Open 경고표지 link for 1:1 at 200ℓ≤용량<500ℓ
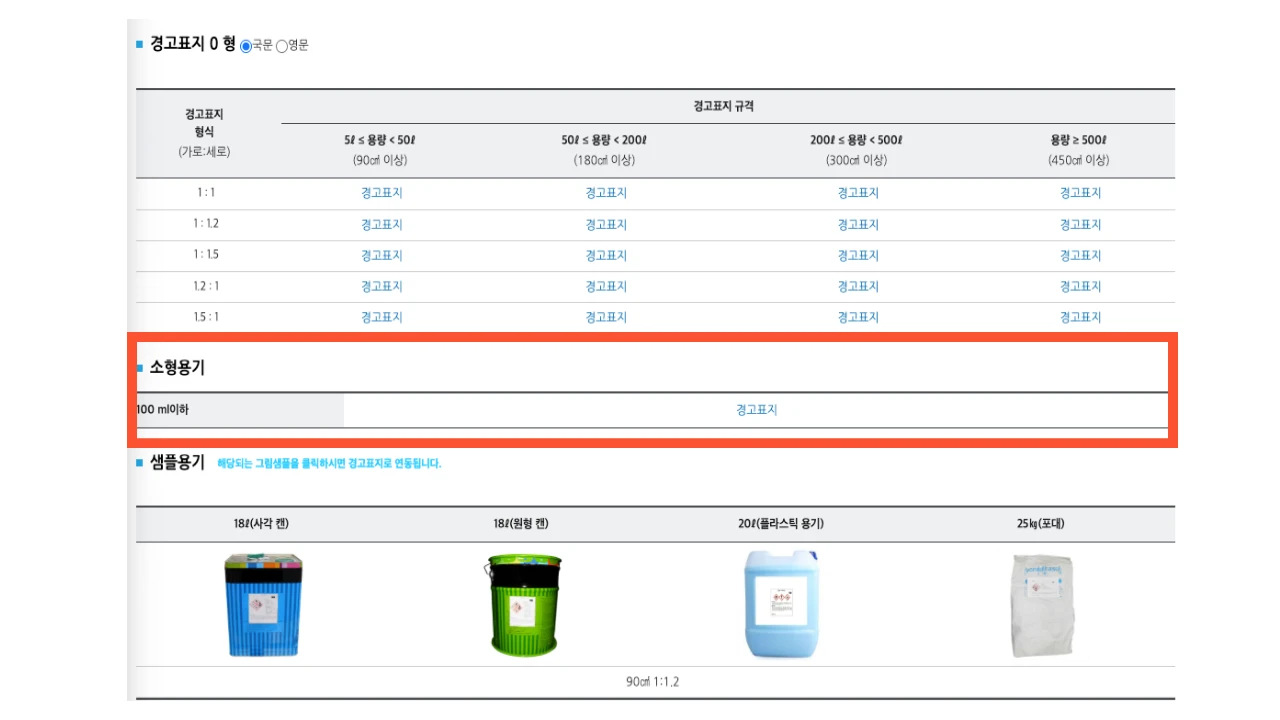Image resolution: width=1280 pixels, height=720 pixels. (858, 193)
